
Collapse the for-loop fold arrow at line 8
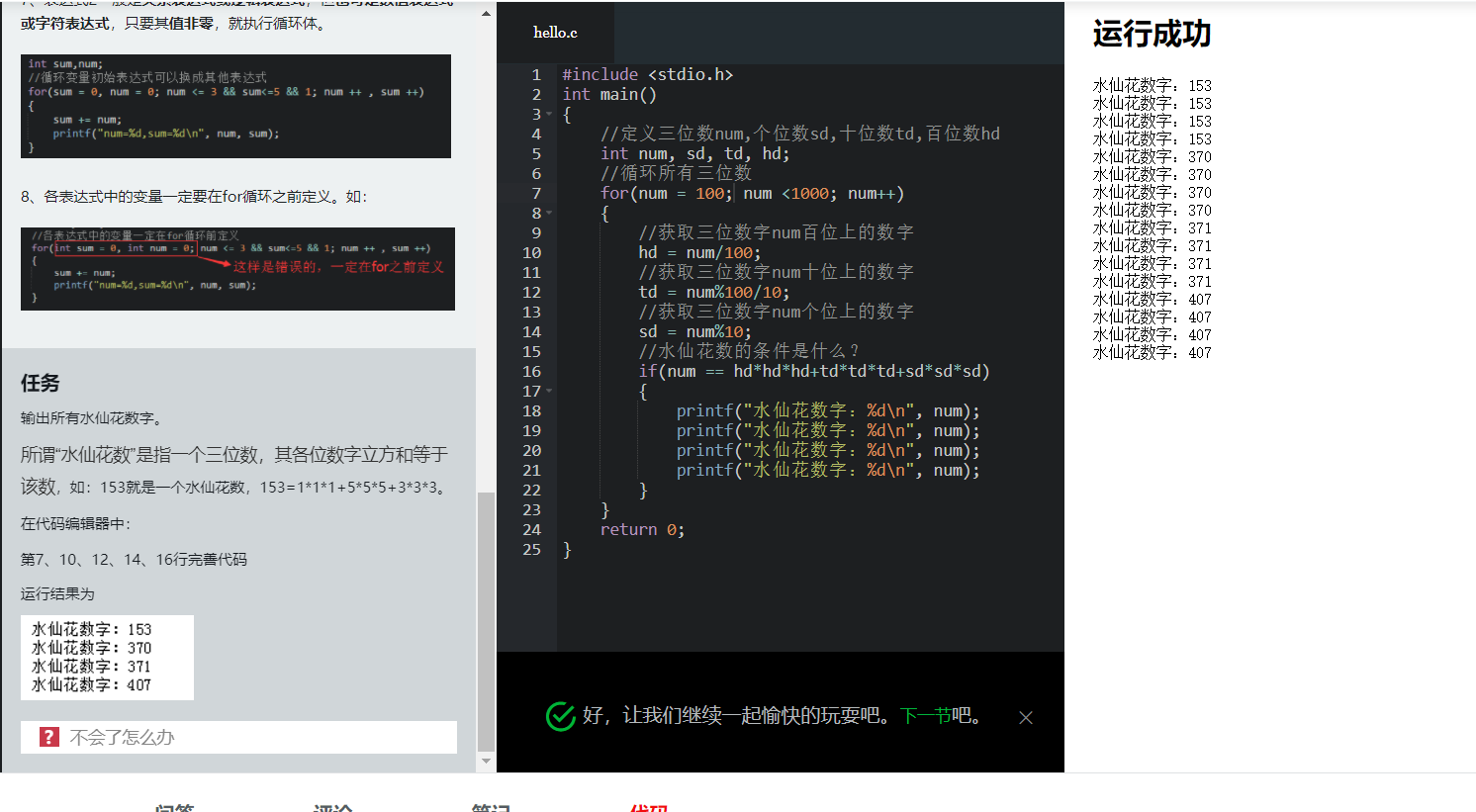pos(549,213)
